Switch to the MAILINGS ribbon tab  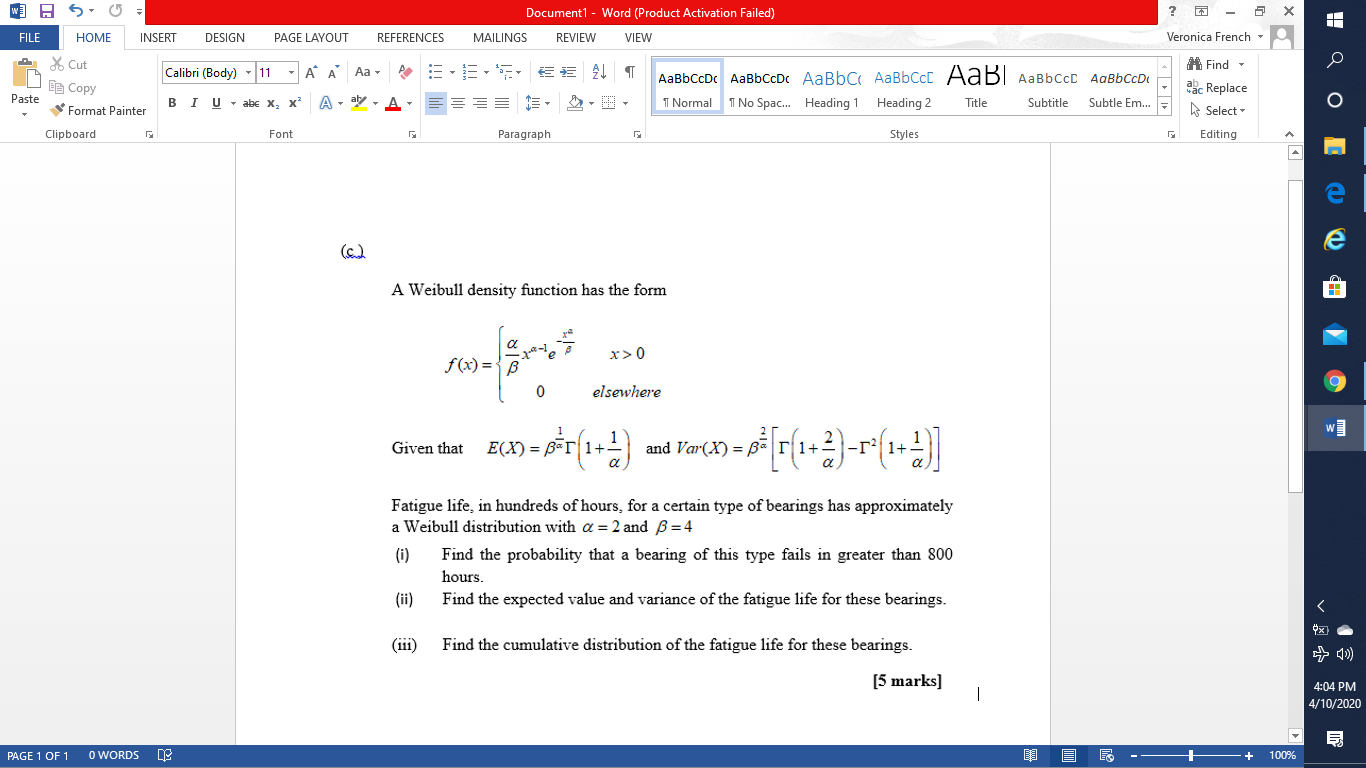[499, 38]
